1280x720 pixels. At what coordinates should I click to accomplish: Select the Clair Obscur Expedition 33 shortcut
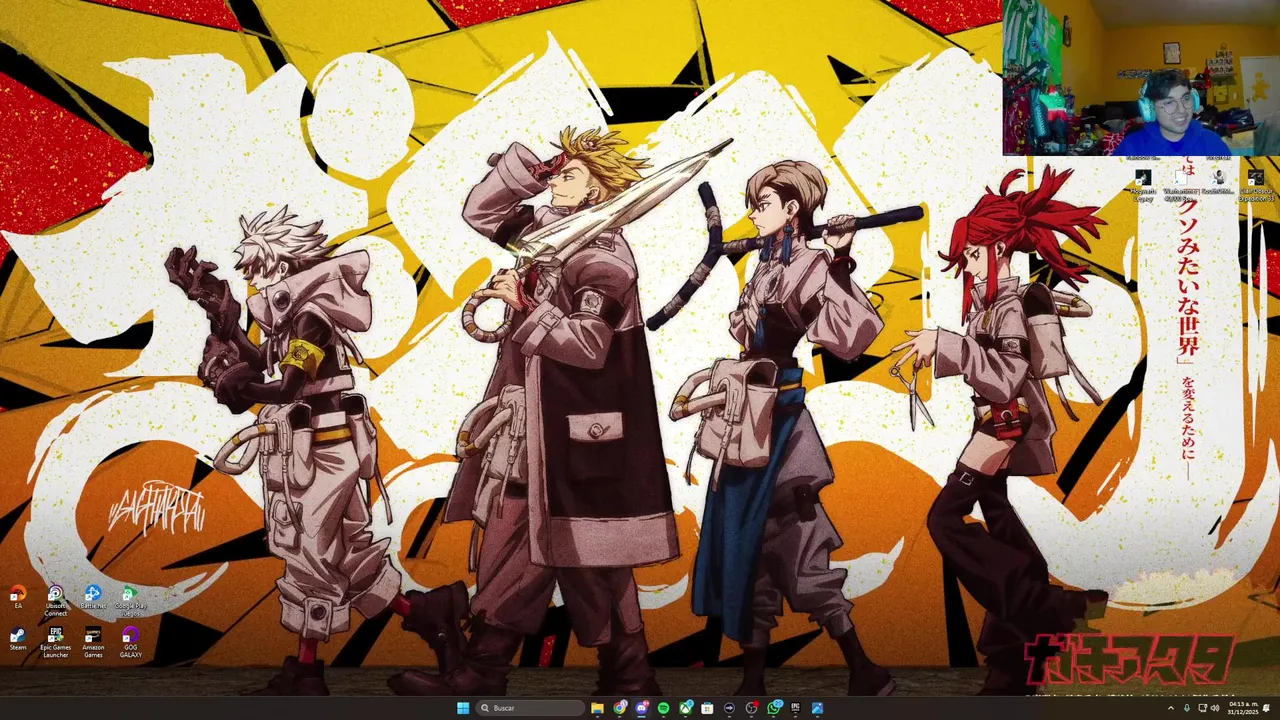tap(1256, 185)
